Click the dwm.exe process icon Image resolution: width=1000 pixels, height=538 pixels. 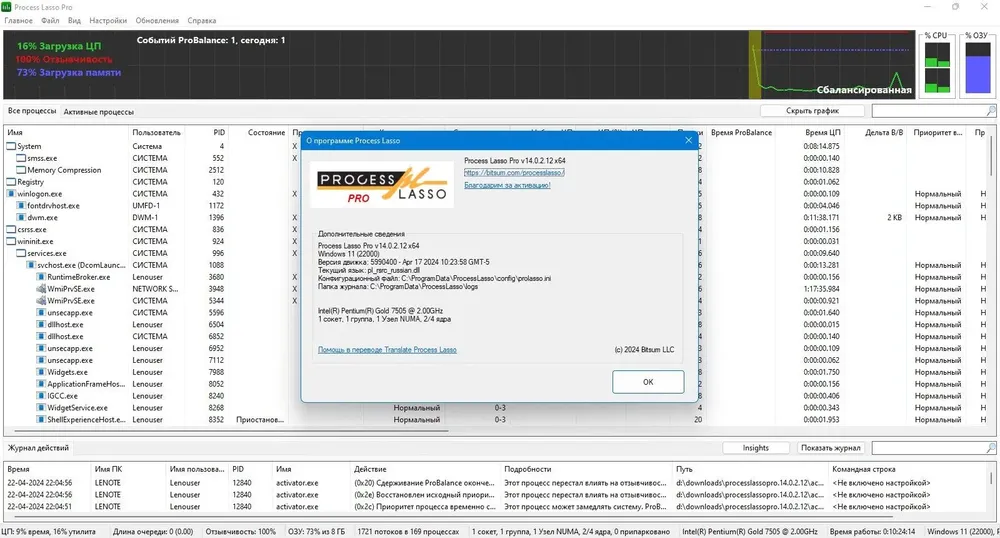click(x=21, y=217)
